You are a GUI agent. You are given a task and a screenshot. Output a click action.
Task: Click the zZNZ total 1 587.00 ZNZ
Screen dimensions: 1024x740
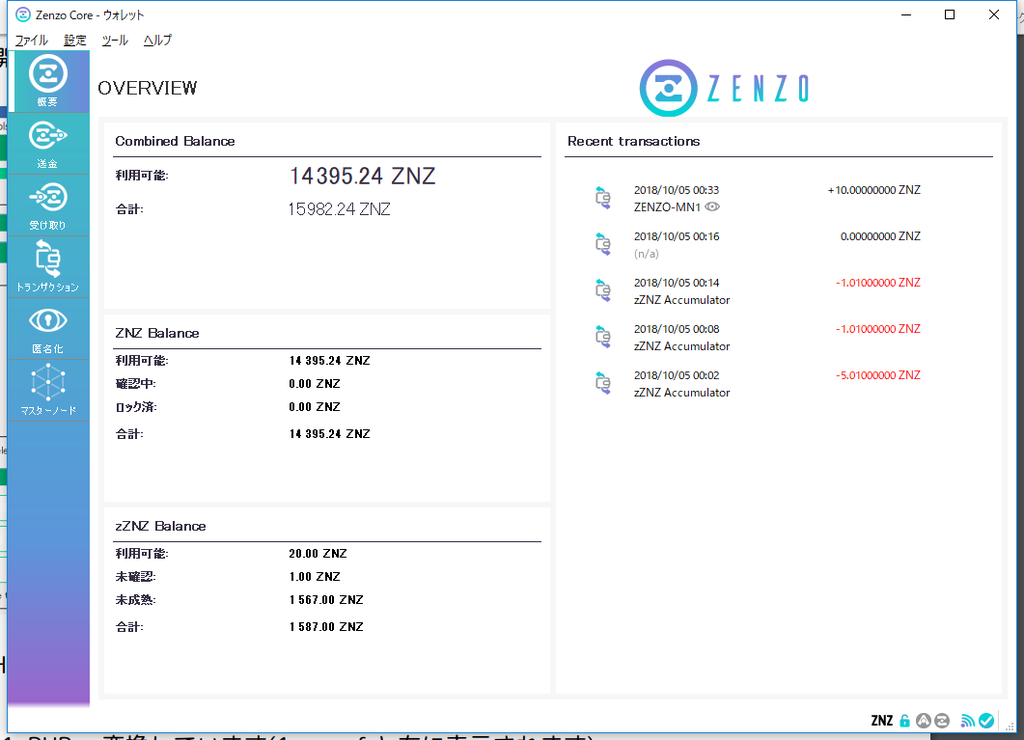coord(326,627)
